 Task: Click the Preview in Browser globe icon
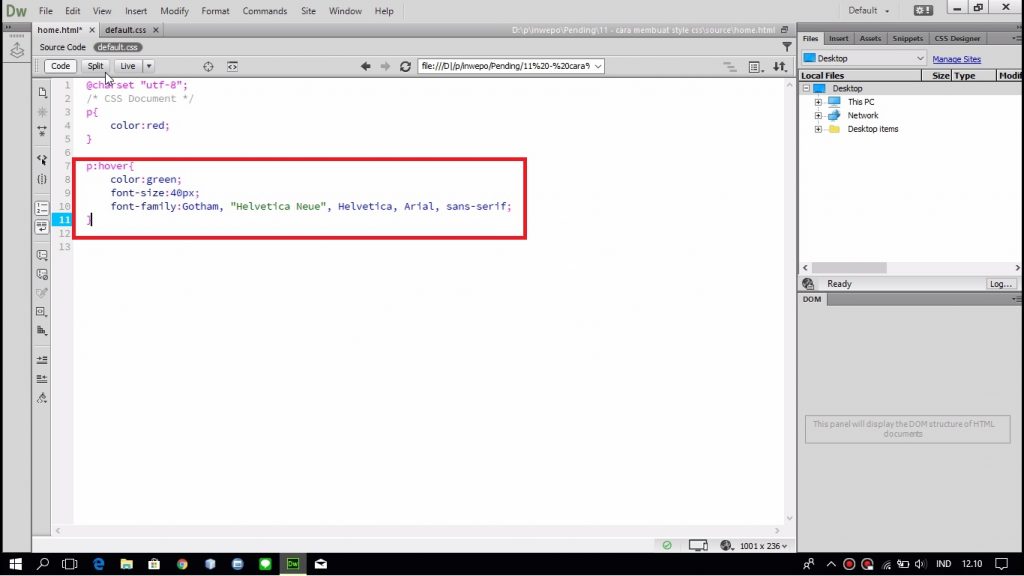[726, 545]
